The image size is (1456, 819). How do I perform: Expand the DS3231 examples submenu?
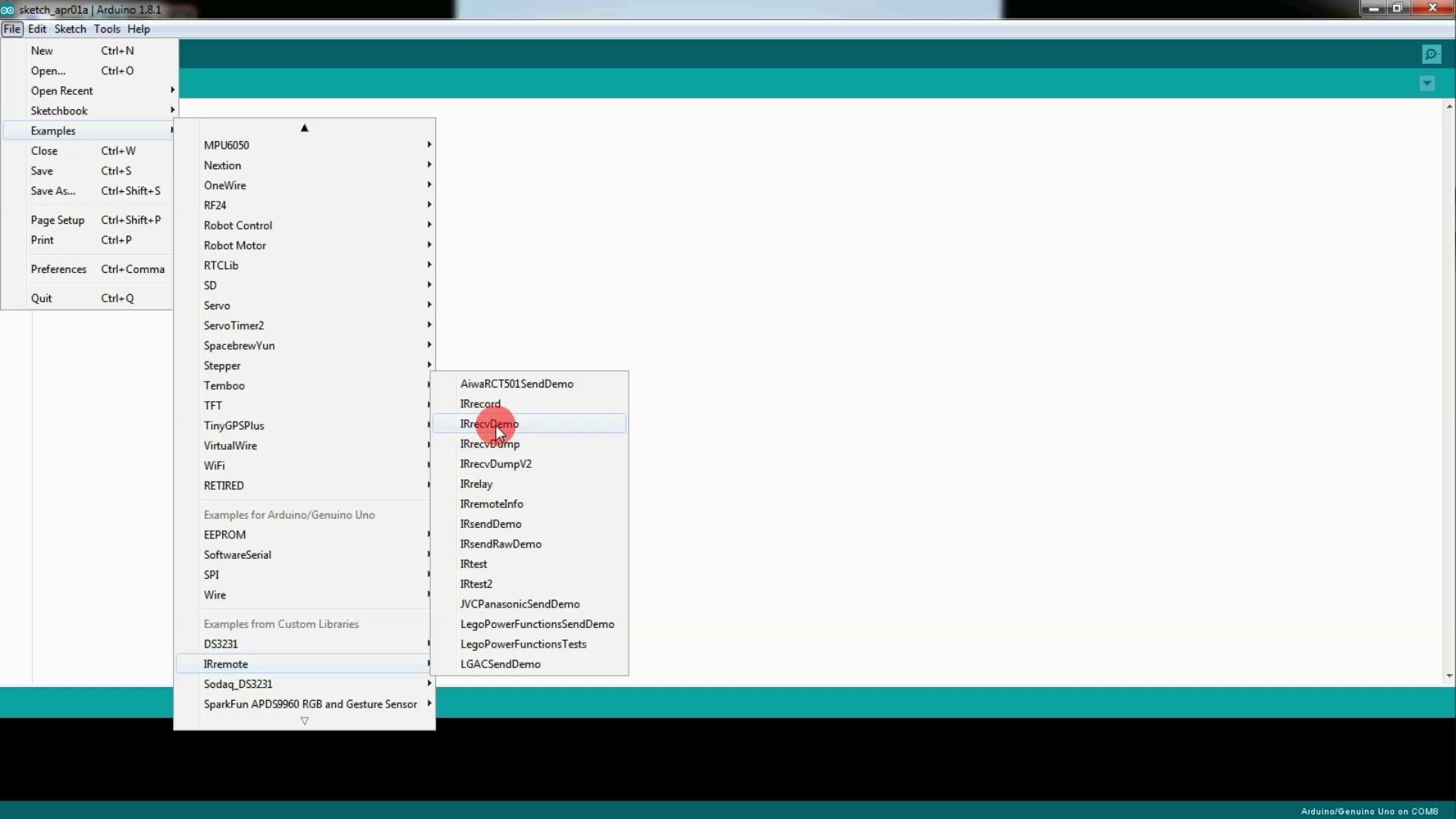pos(221,644)
